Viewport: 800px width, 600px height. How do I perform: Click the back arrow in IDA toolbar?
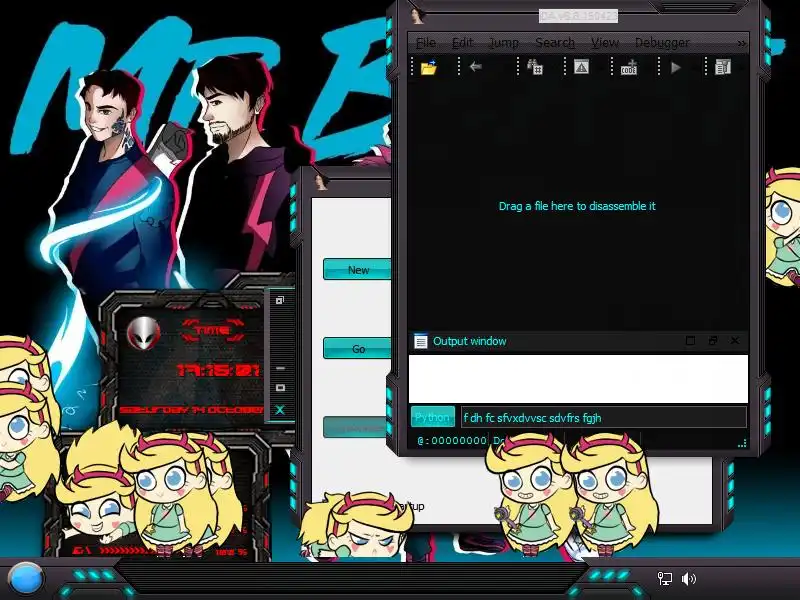coord(476,66)
